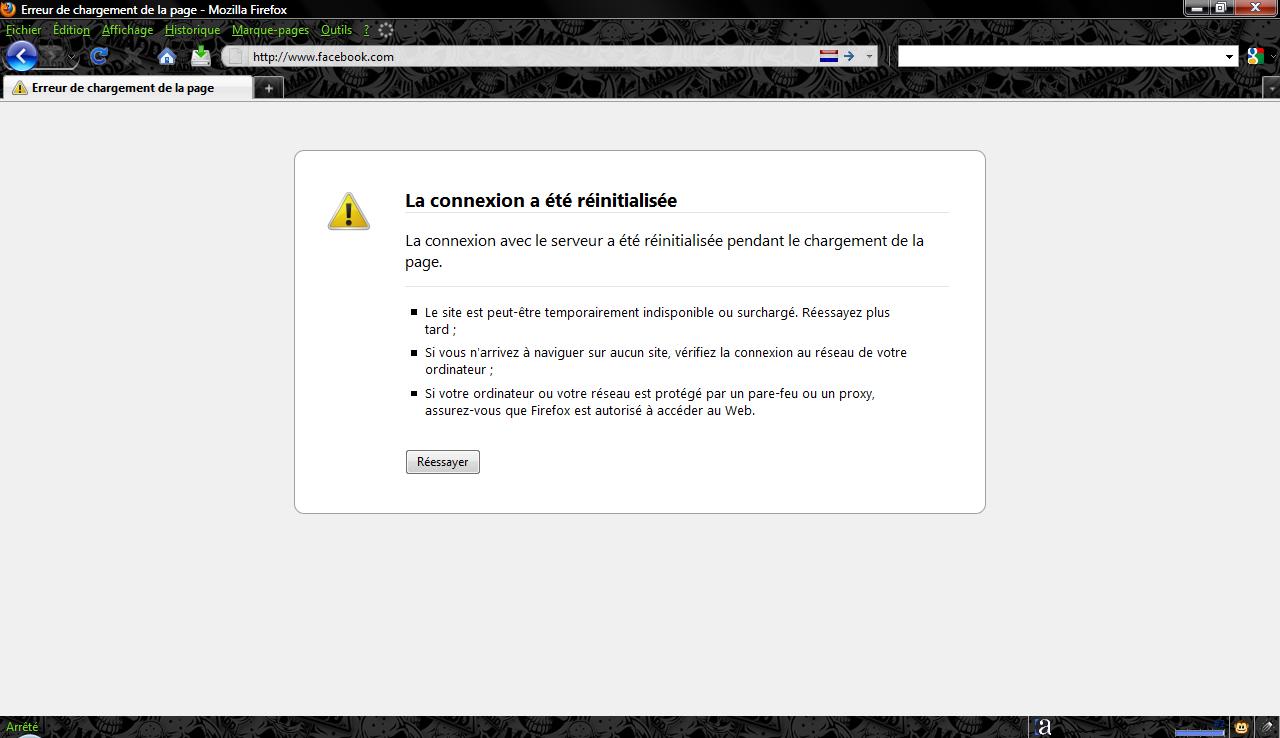Minimize the Firefox window
The image size is (1280, 738).
[x=1197, y=8]
